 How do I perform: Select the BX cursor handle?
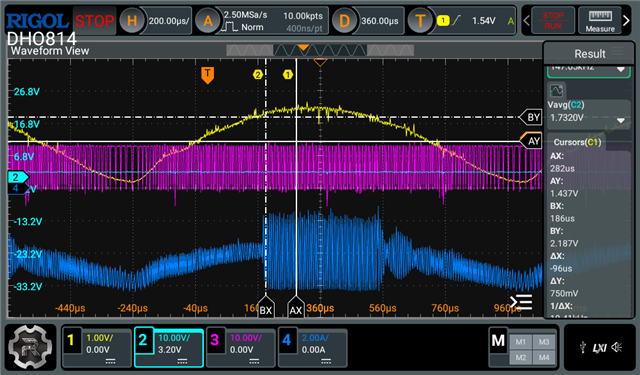pos(266,307)
